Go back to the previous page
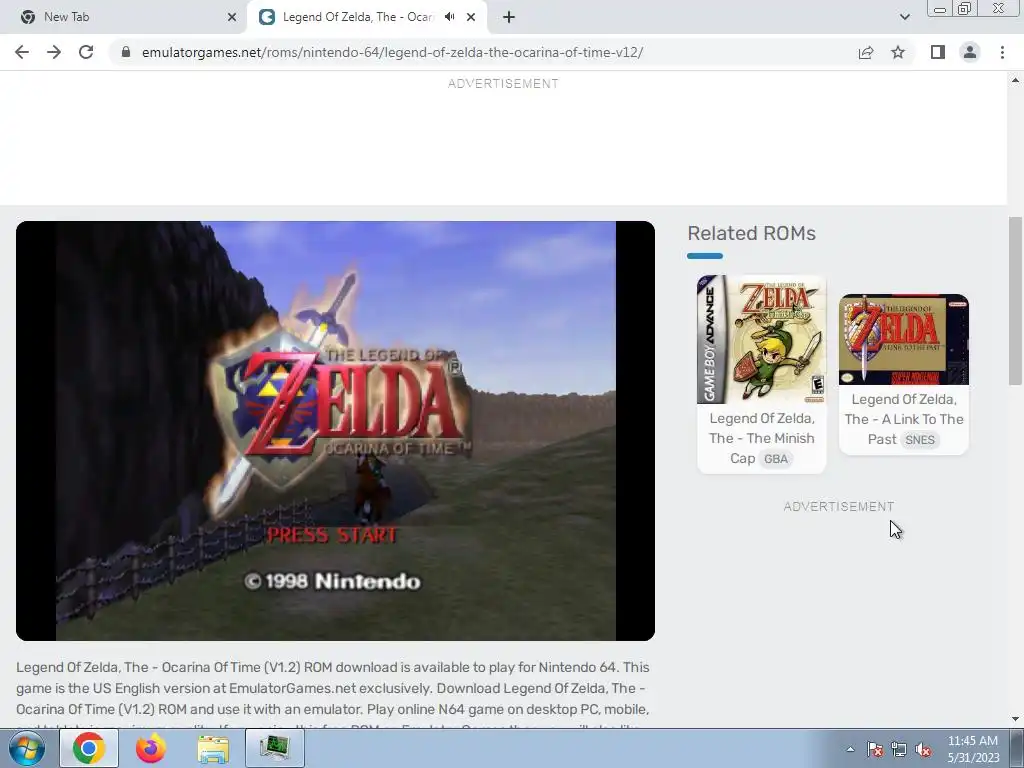The image size is (1024, 768). click(x=22, y=52)
